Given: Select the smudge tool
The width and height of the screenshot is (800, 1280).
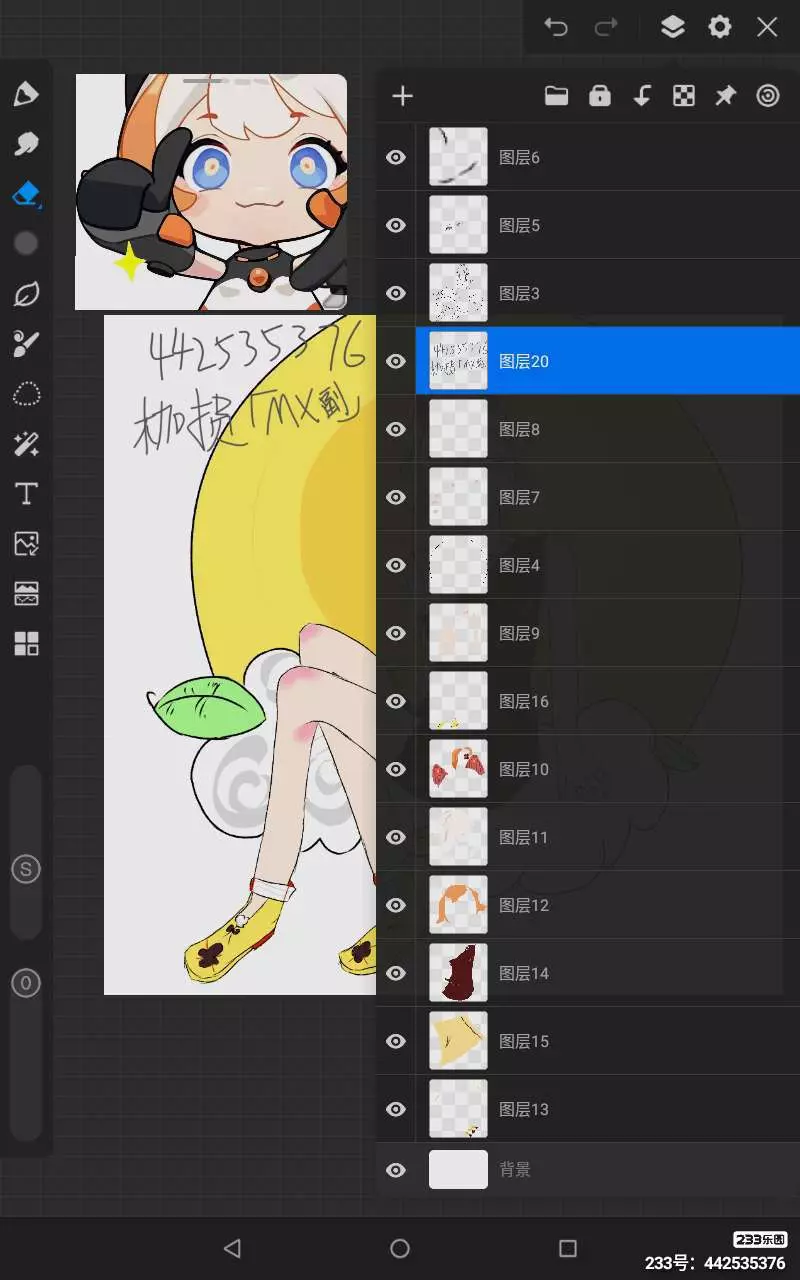Looking at the screenshot, I should [26, 143].
